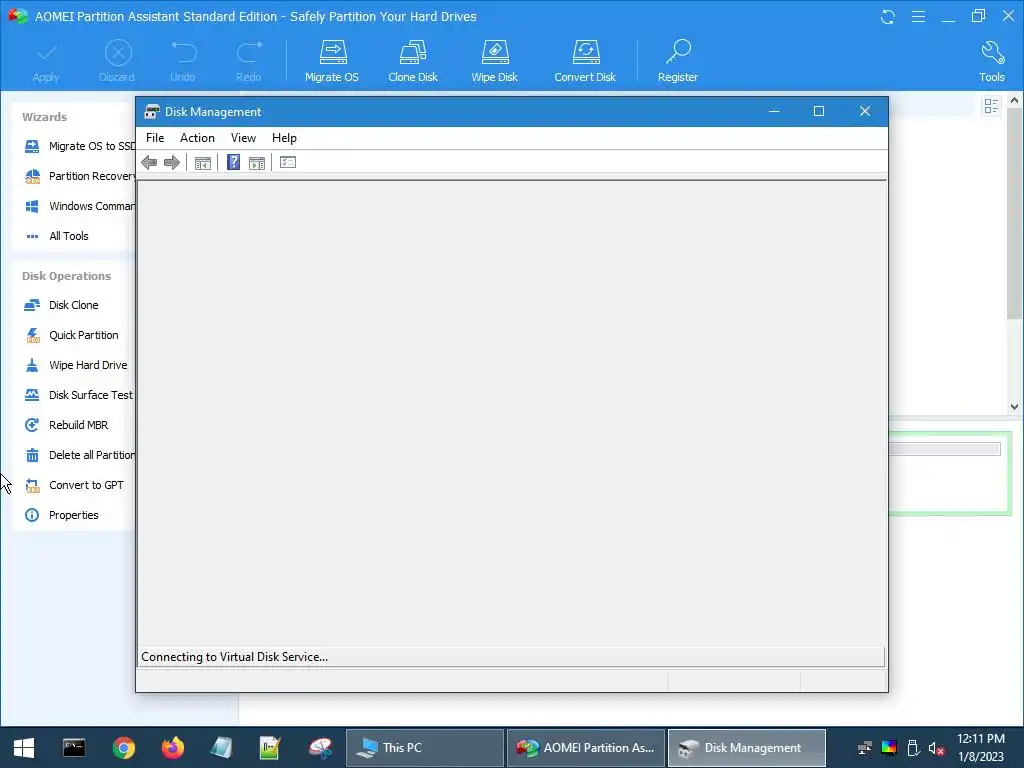Click Back arrow in Disk Management toolbar
Viewport: 1024px width, 768px height.
149,163
